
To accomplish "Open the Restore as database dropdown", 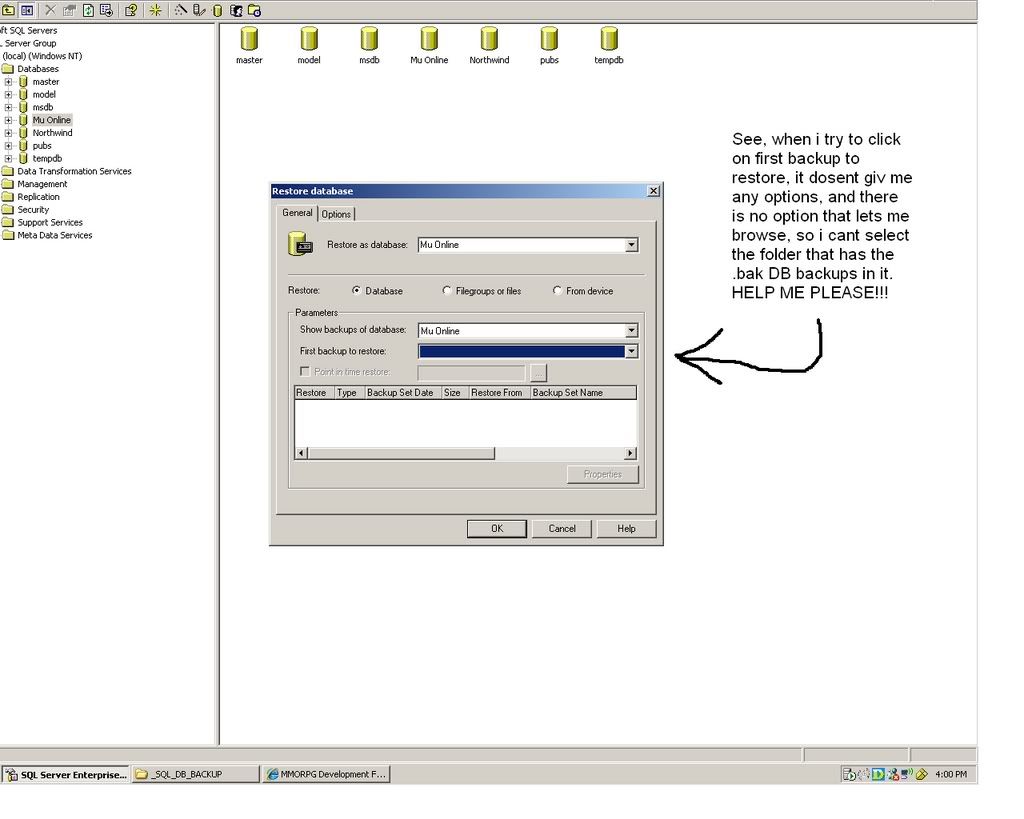I will tap(631, 245).
